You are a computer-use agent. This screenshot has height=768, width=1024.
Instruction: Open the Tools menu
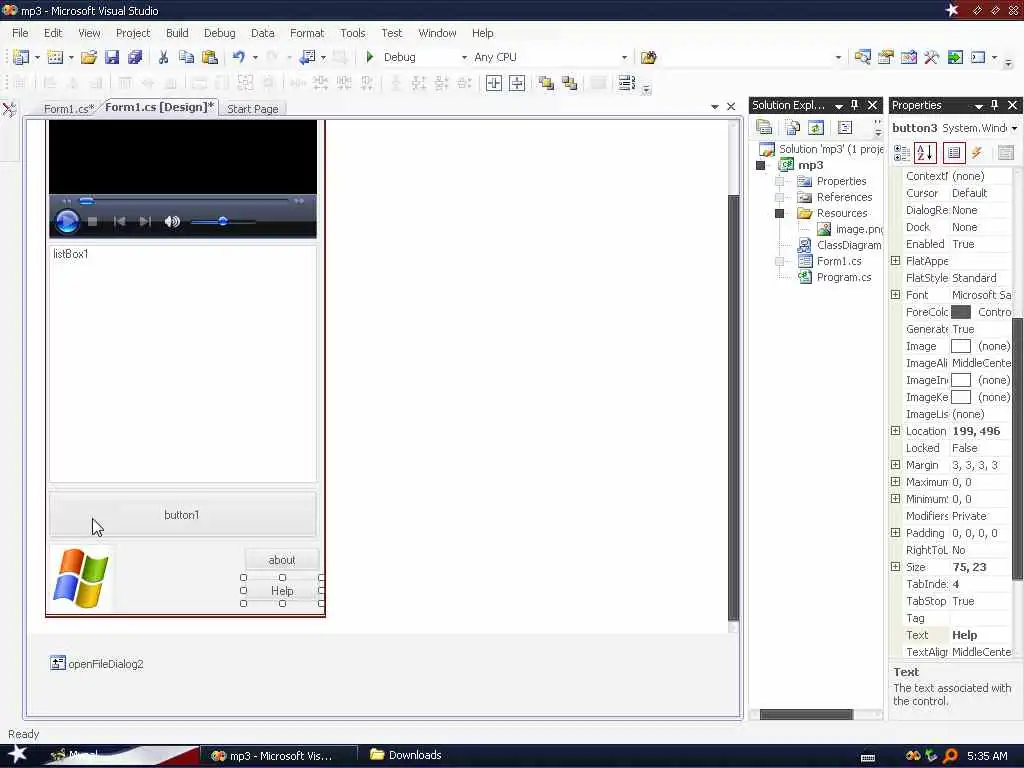[x=353, y=33]
